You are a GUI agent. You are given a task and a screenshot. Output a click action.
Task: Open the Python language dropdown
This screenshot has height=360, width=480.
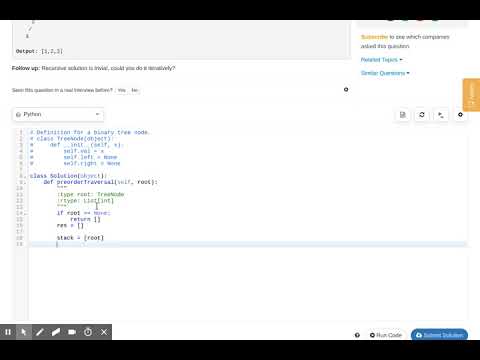pos(58,114)
